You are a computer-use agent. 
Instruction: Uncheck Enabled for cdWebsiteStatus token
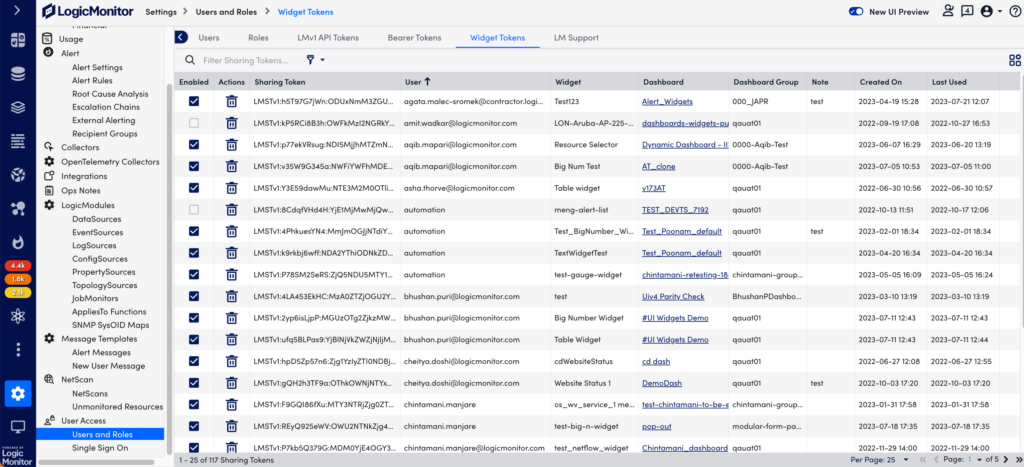tap(194, 361)
